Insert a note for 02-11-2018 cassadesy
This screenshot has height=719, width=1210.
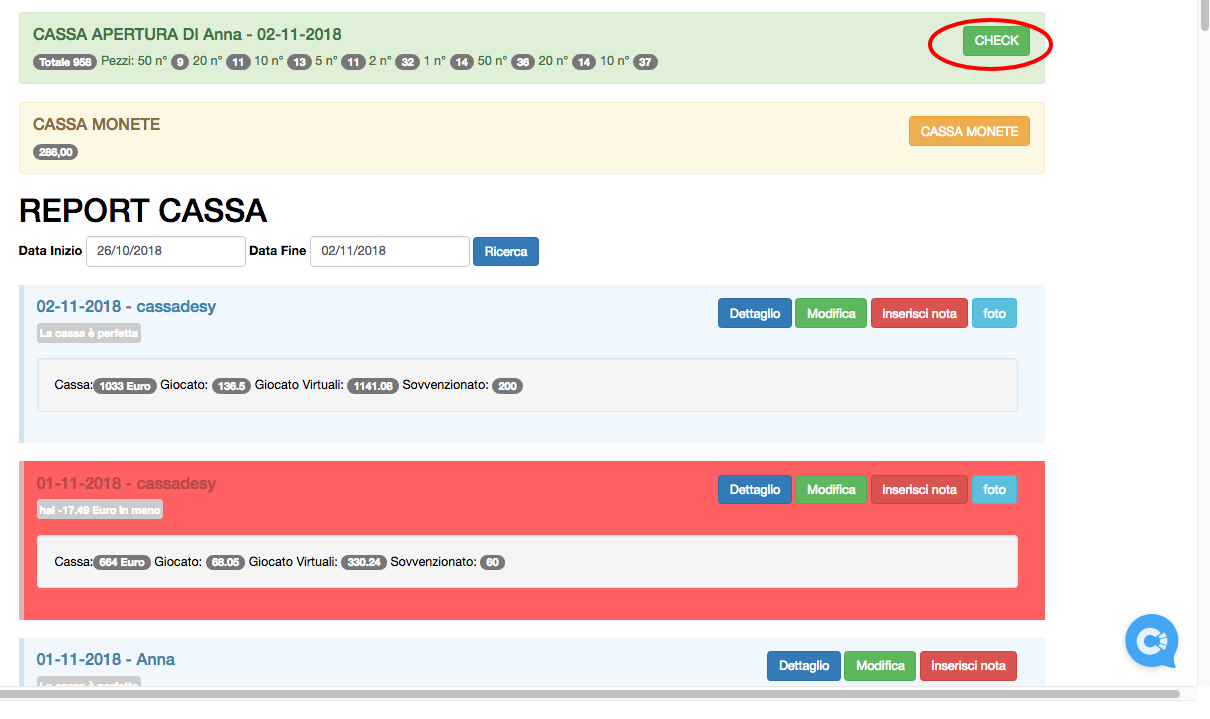pyautogui.click(x=919, y=314)
